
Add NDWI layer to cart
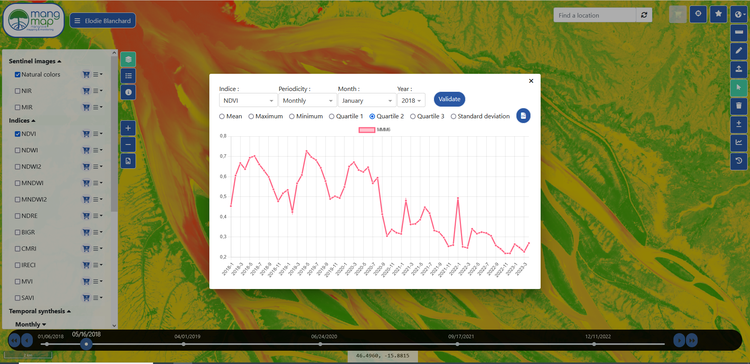click(x=86, y=150)
